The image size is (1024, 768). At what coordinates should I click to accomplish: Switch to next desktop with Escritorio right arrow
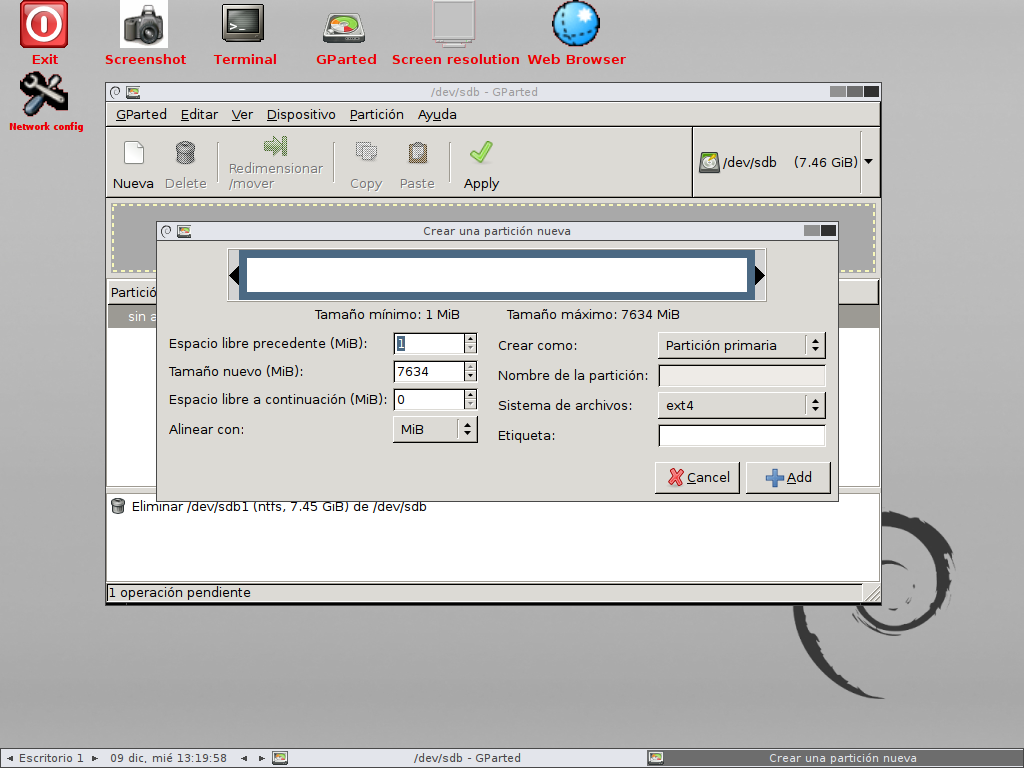click(x=95, y=758)
